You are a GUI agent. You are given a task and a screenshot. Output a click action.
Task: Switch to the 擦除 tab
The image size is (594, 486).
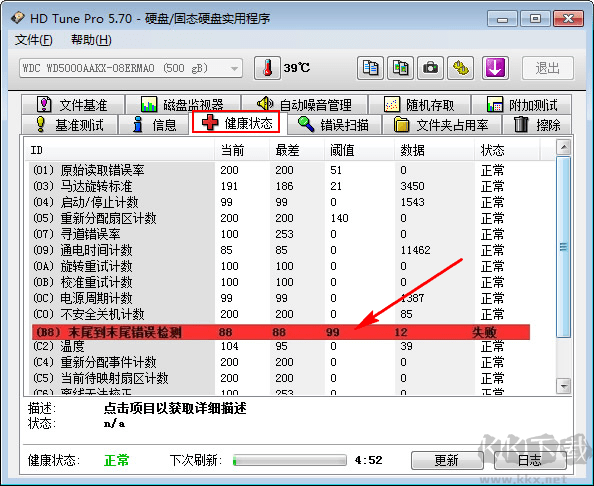[x=537, y=125]
